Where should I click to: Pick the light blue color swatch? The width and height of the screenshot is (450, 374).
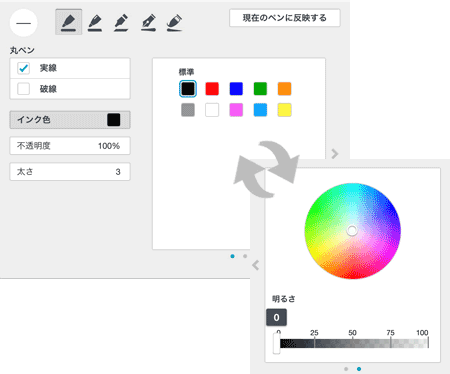coord(260,110)
